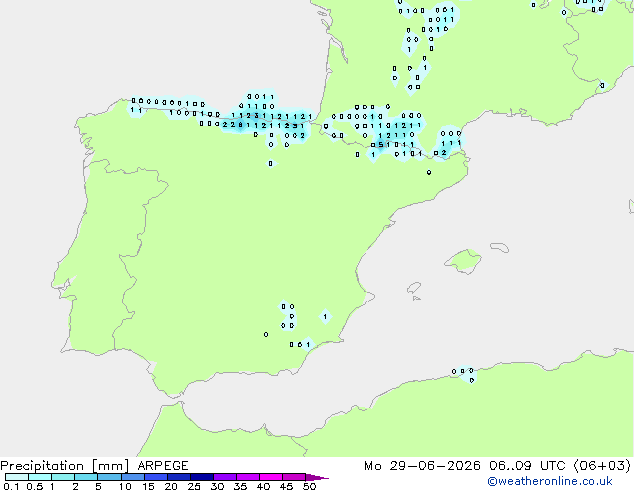
Task: Pick the 35–40 mm violet legend swatch
Action: pyautogui.click(x=248, y=477)
